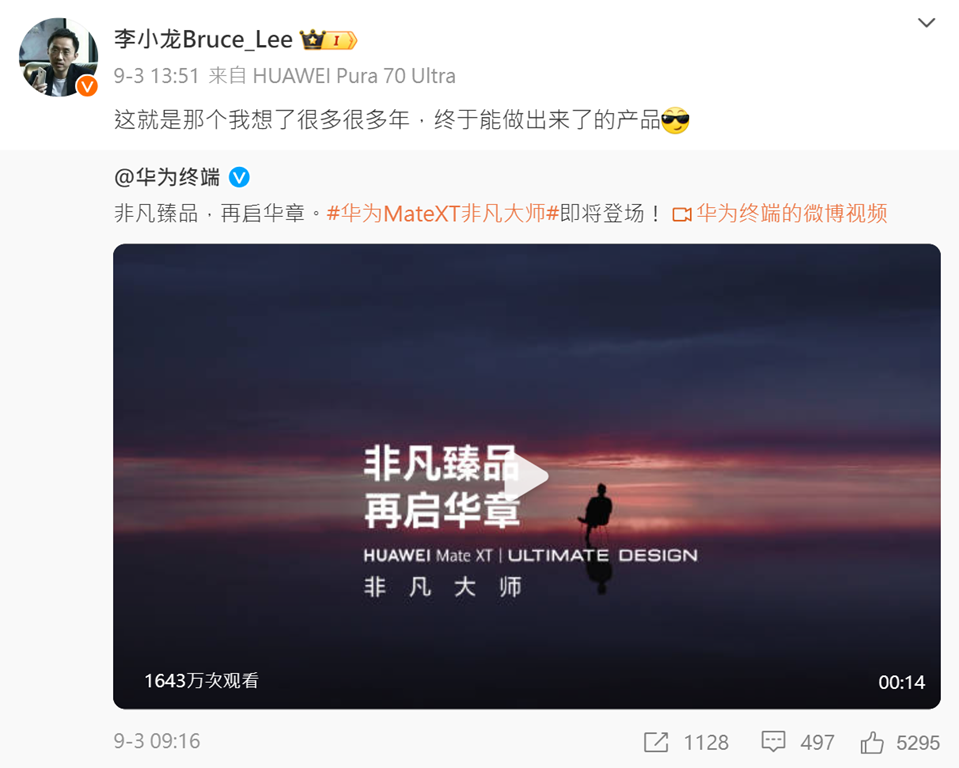
Task: Click the 5295 likes count
Action: tap(917, 742)
